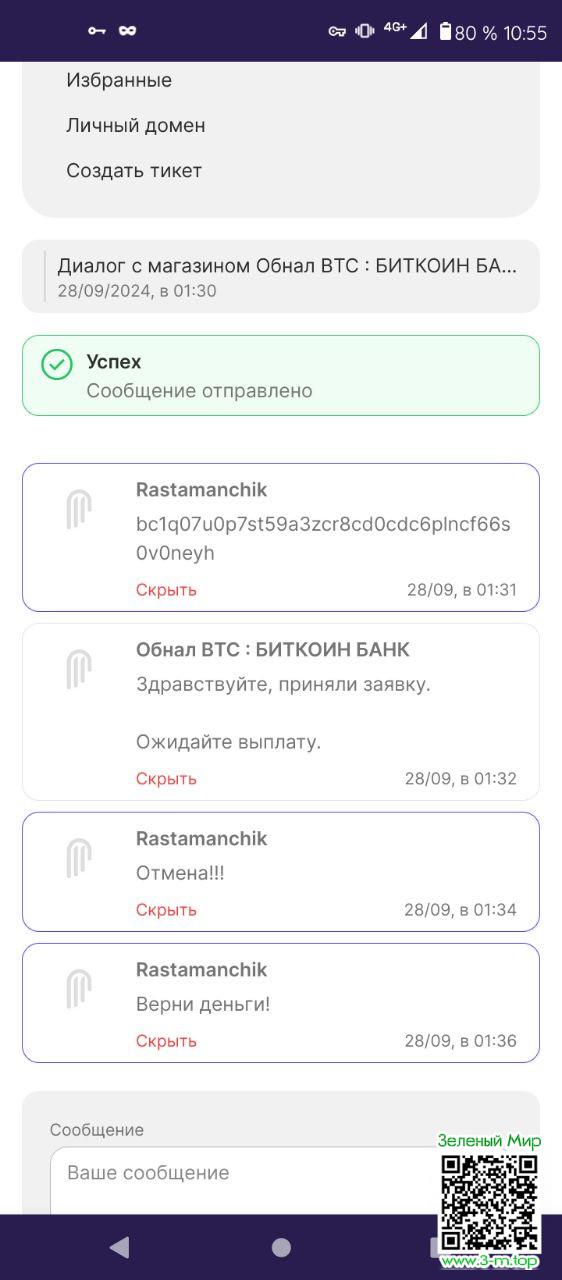Tap the Android home circle button
The width and height of the screenshot is (562, 1280).
(x=281, y=1247)
